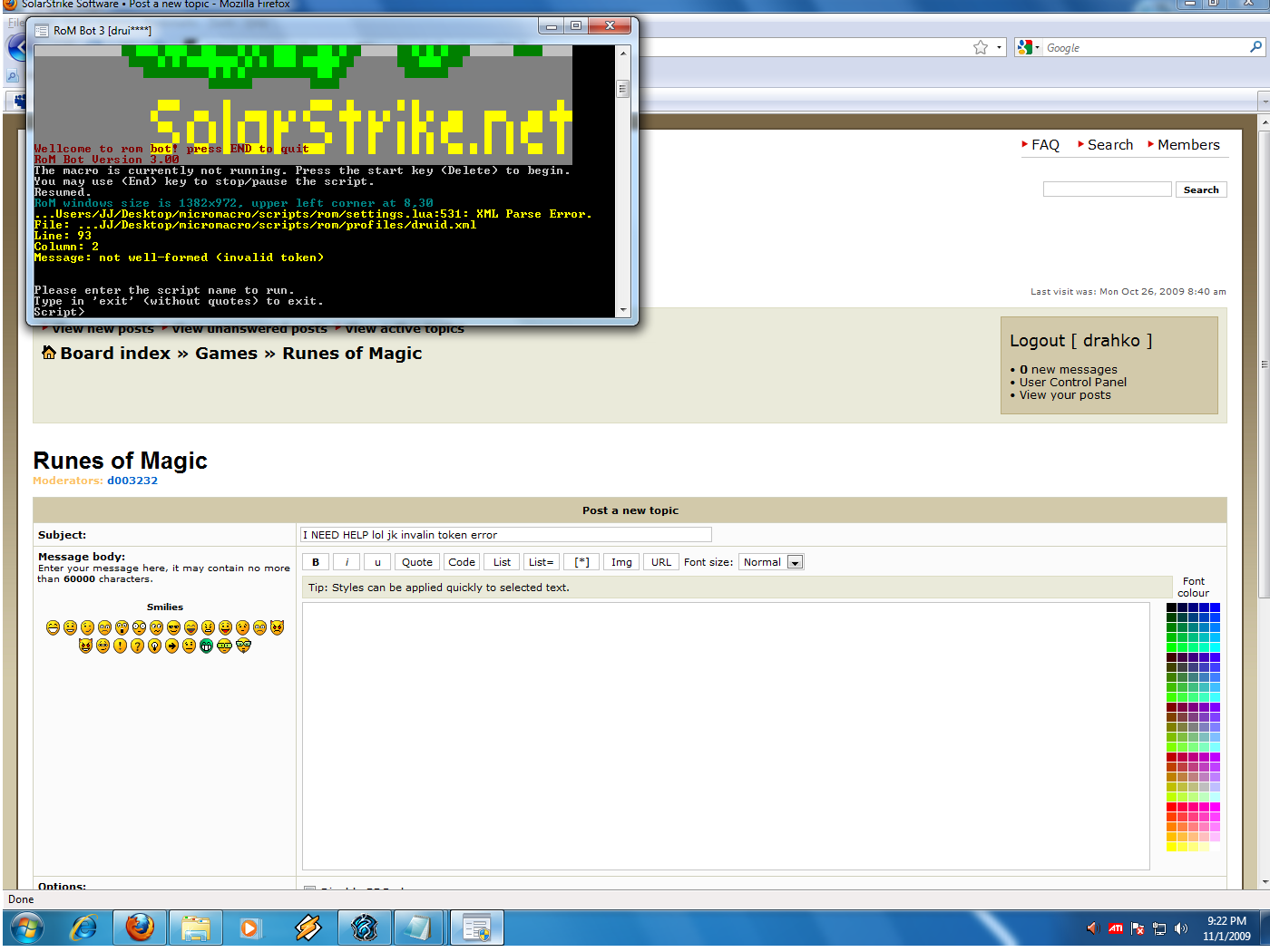
Task: Insert the question mark smiley
Action: click(x=137, y=646)
